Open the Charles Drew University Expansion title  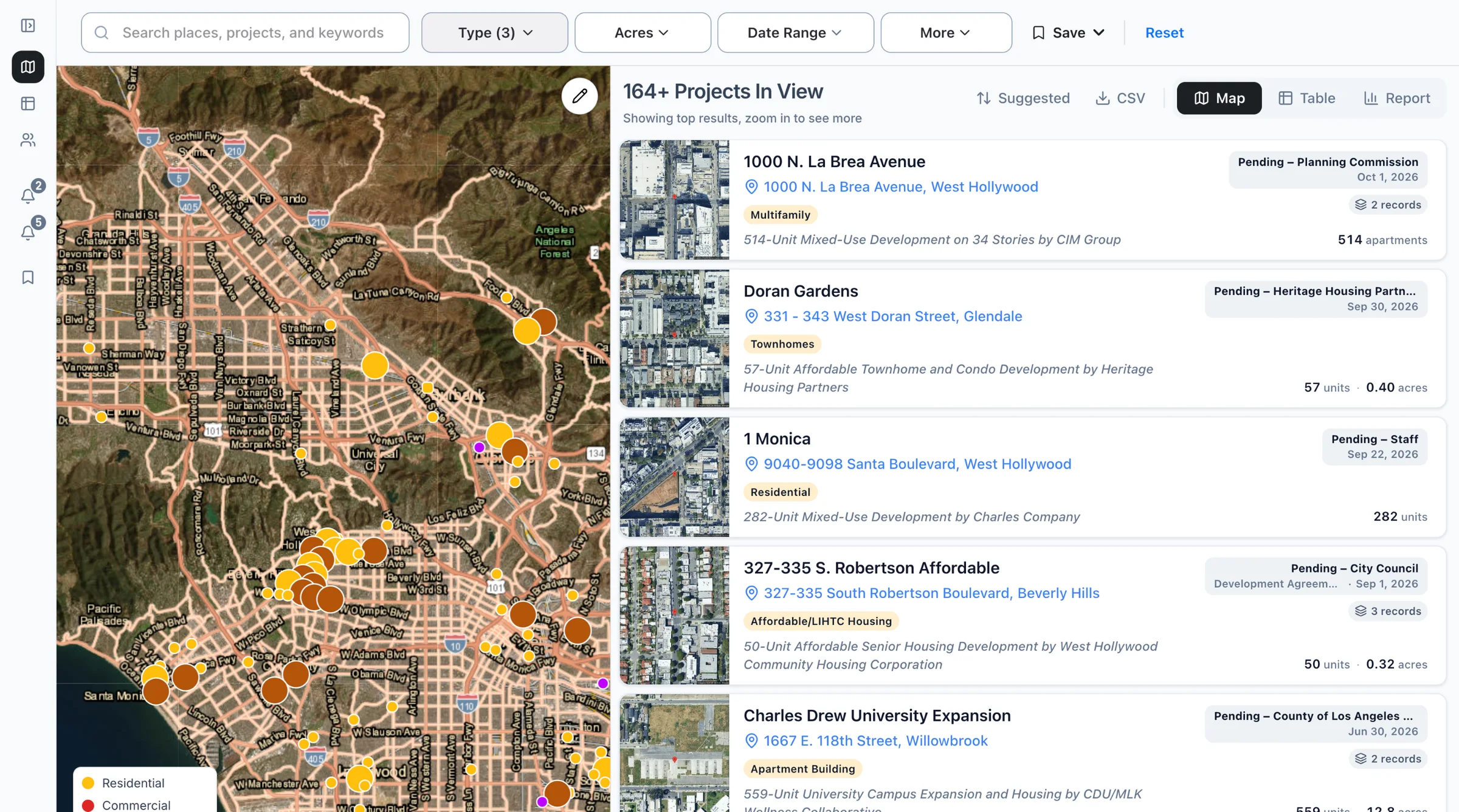tap(877, 716)
